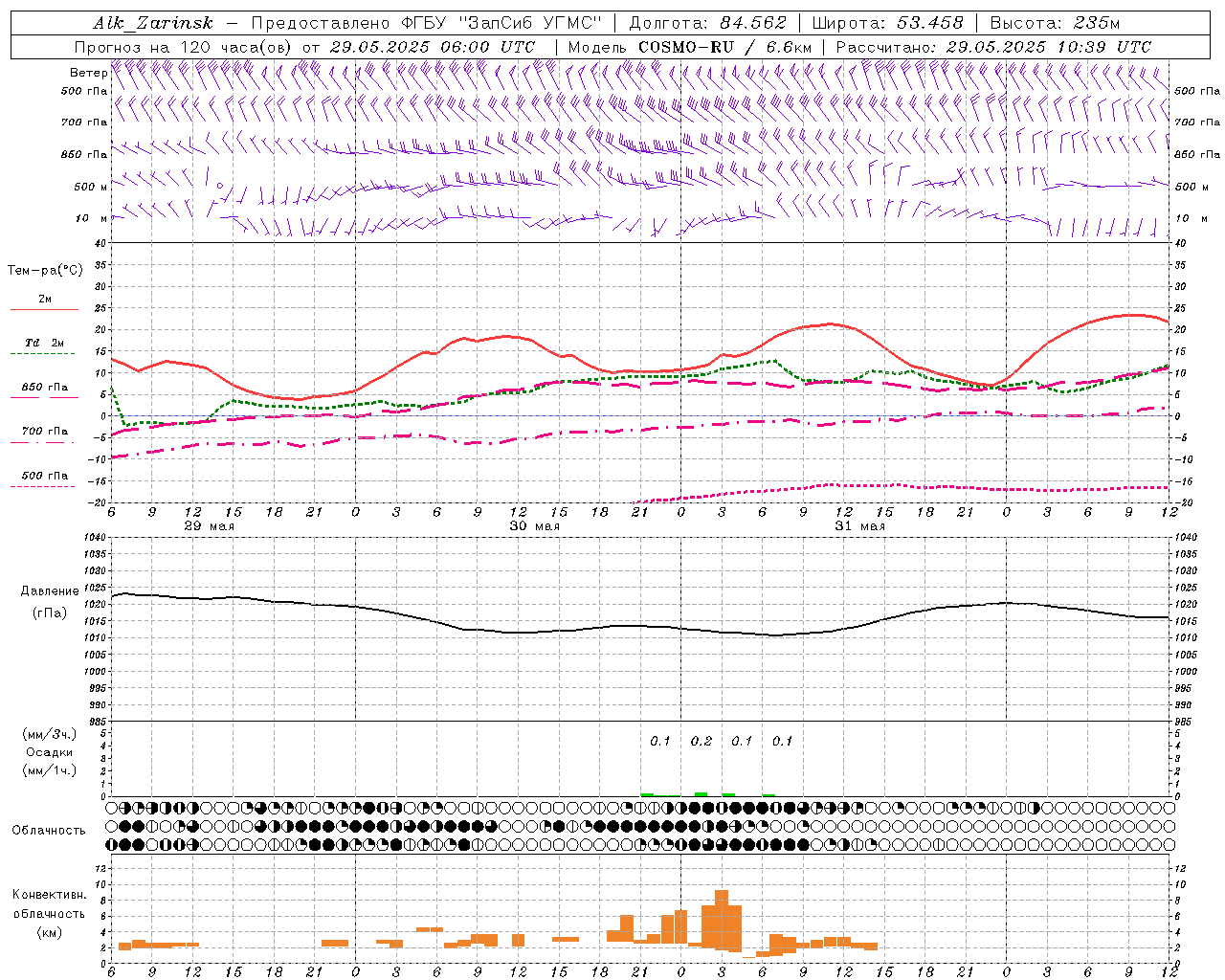Click the 30 мая date label

click(535, 526)
